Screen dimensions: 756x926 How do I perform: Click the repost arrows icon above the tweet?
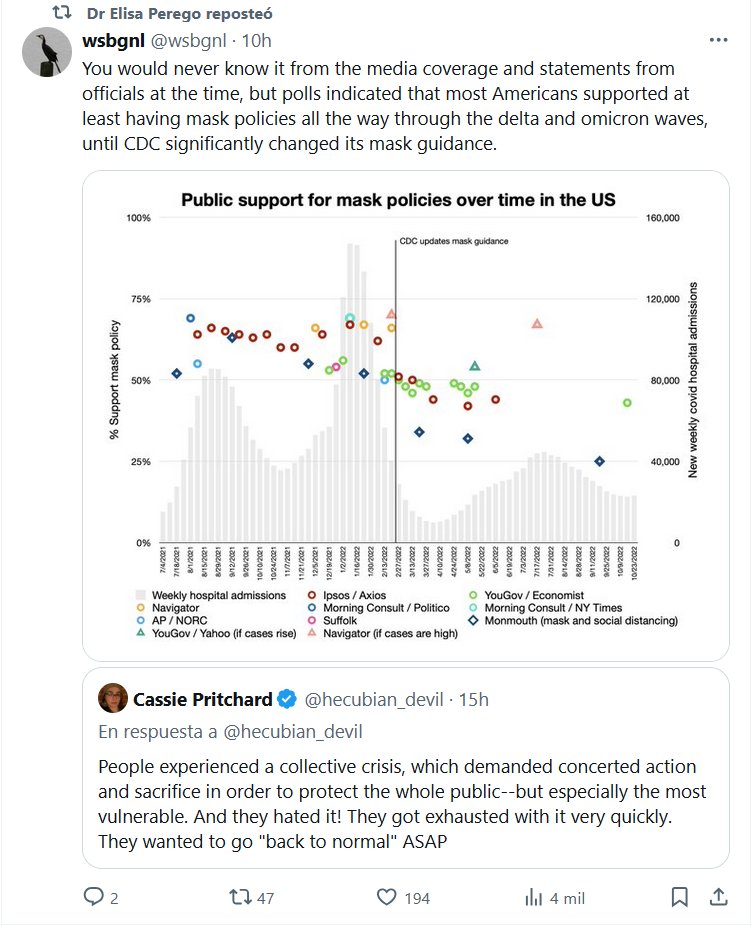(x=62, y=14)
